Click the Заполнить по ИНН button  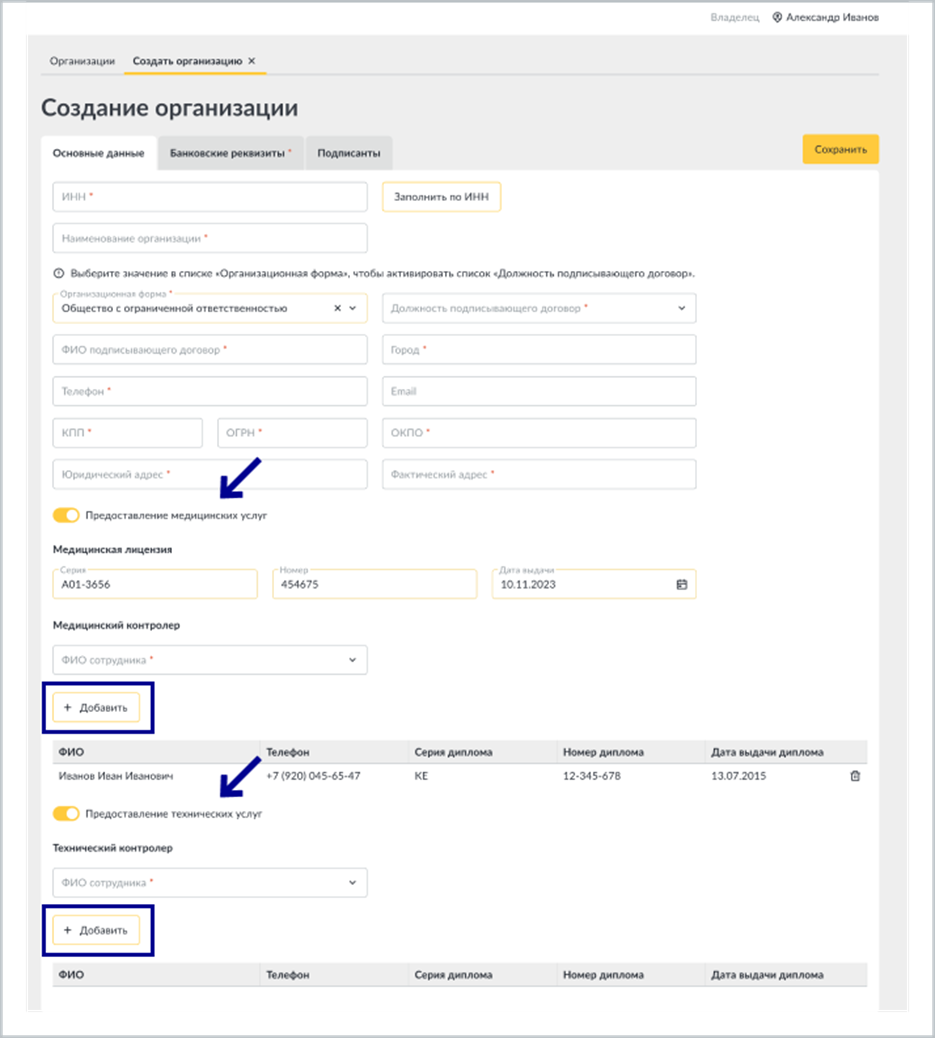[441, 197]
